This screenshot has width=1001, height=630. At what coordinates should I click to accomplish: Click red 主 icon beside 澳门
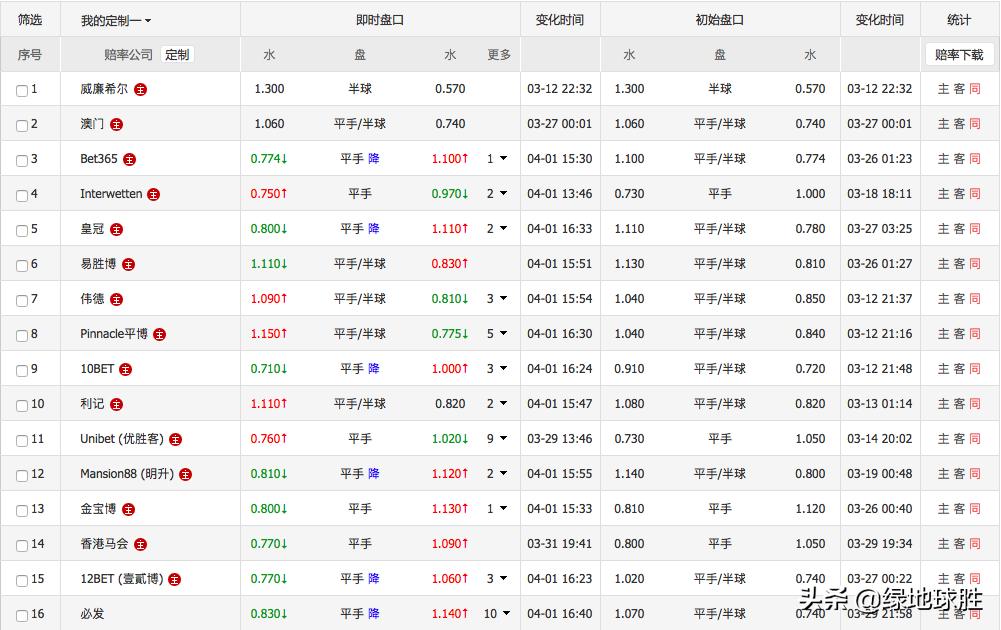pyautogui.click(x=116, y=125)
